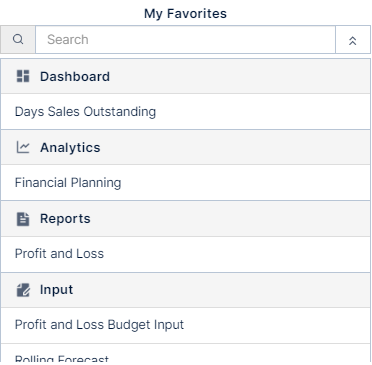Click the My Favorites panel title
Image resolution: width=372 pixels, height=365 pixels.
pos(185,14)
